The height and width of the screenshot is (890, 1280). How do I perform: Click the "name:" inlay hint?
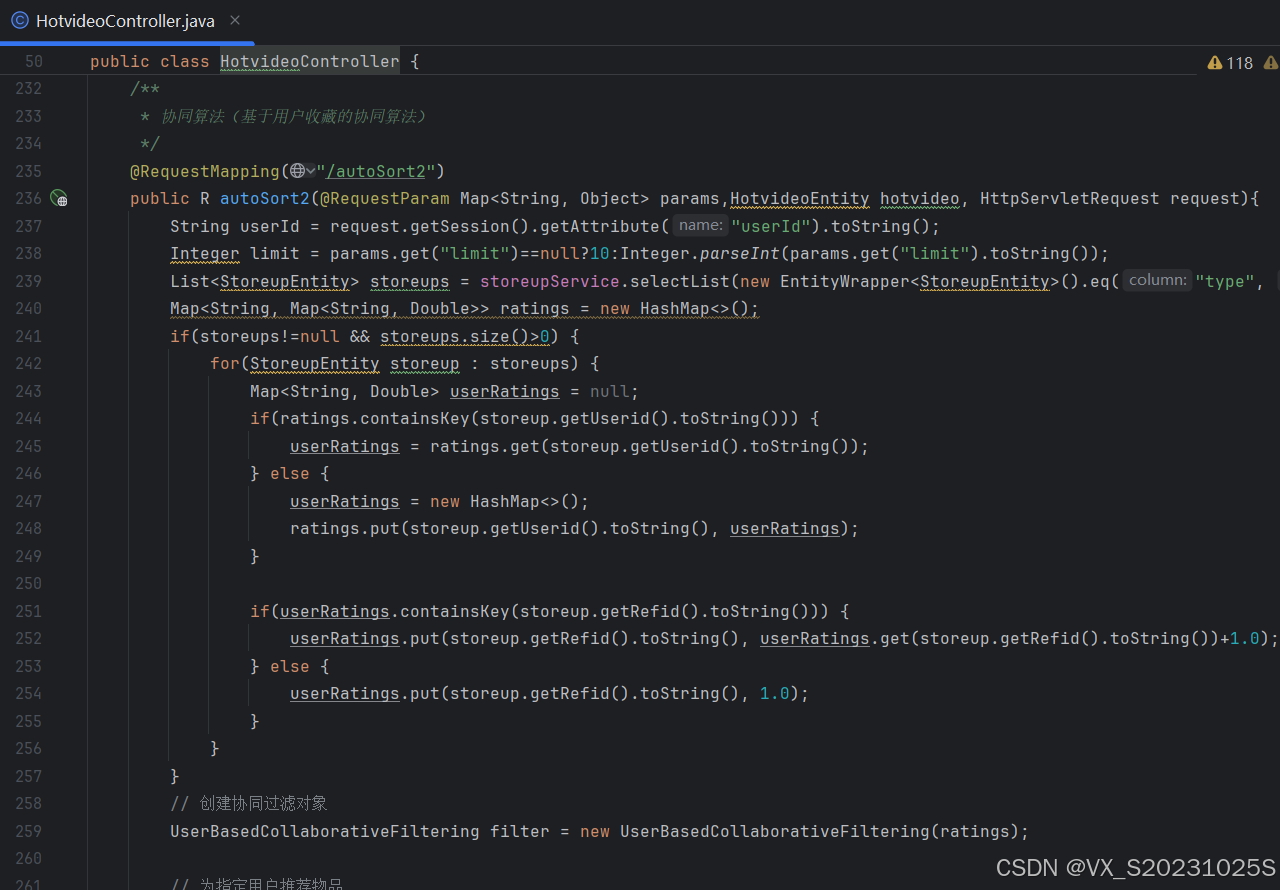700,226
